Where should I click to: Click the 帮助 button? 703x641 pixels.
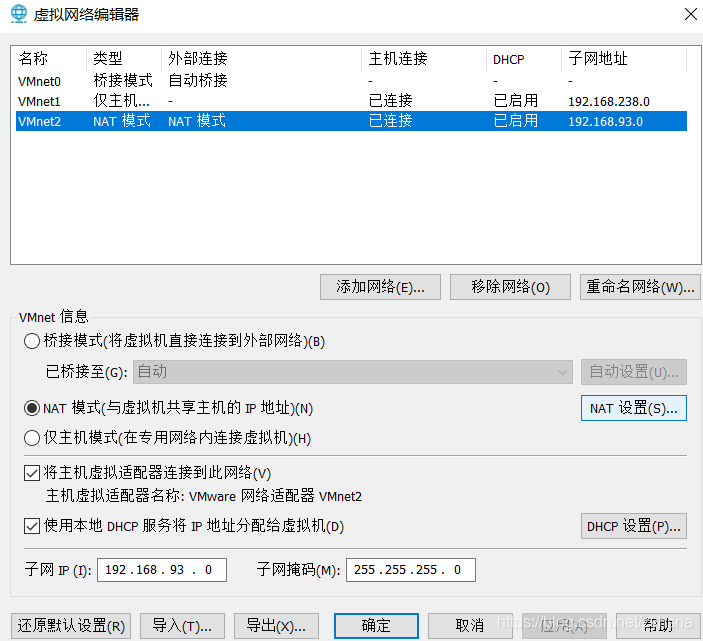coord(658,626)
